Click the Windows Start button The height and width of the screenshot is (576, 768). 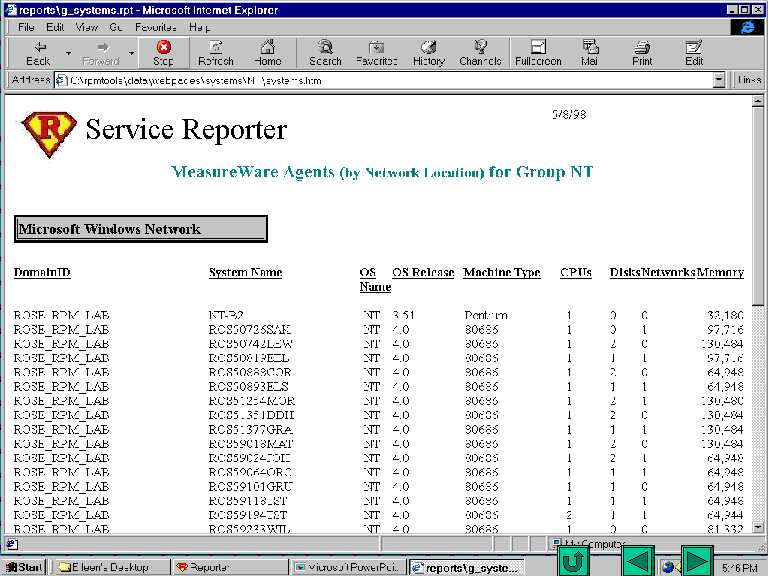coord(24,567)
